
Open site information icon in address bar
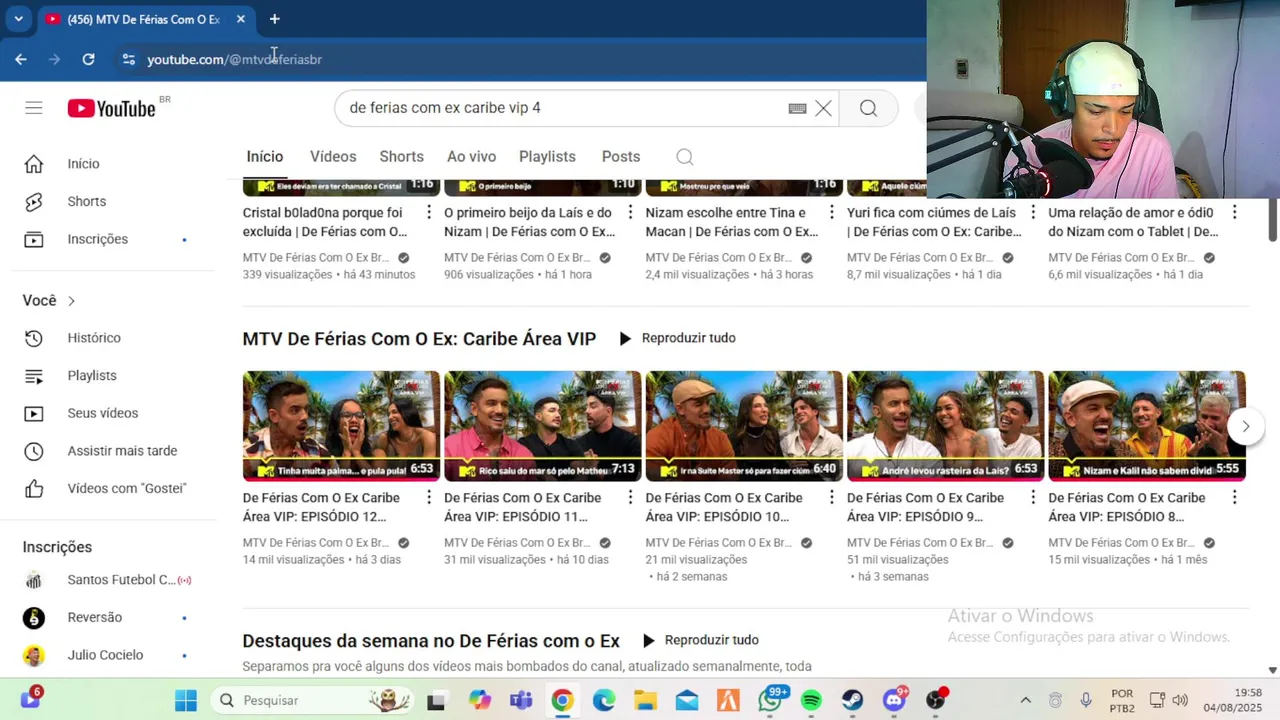click(128, 59)
